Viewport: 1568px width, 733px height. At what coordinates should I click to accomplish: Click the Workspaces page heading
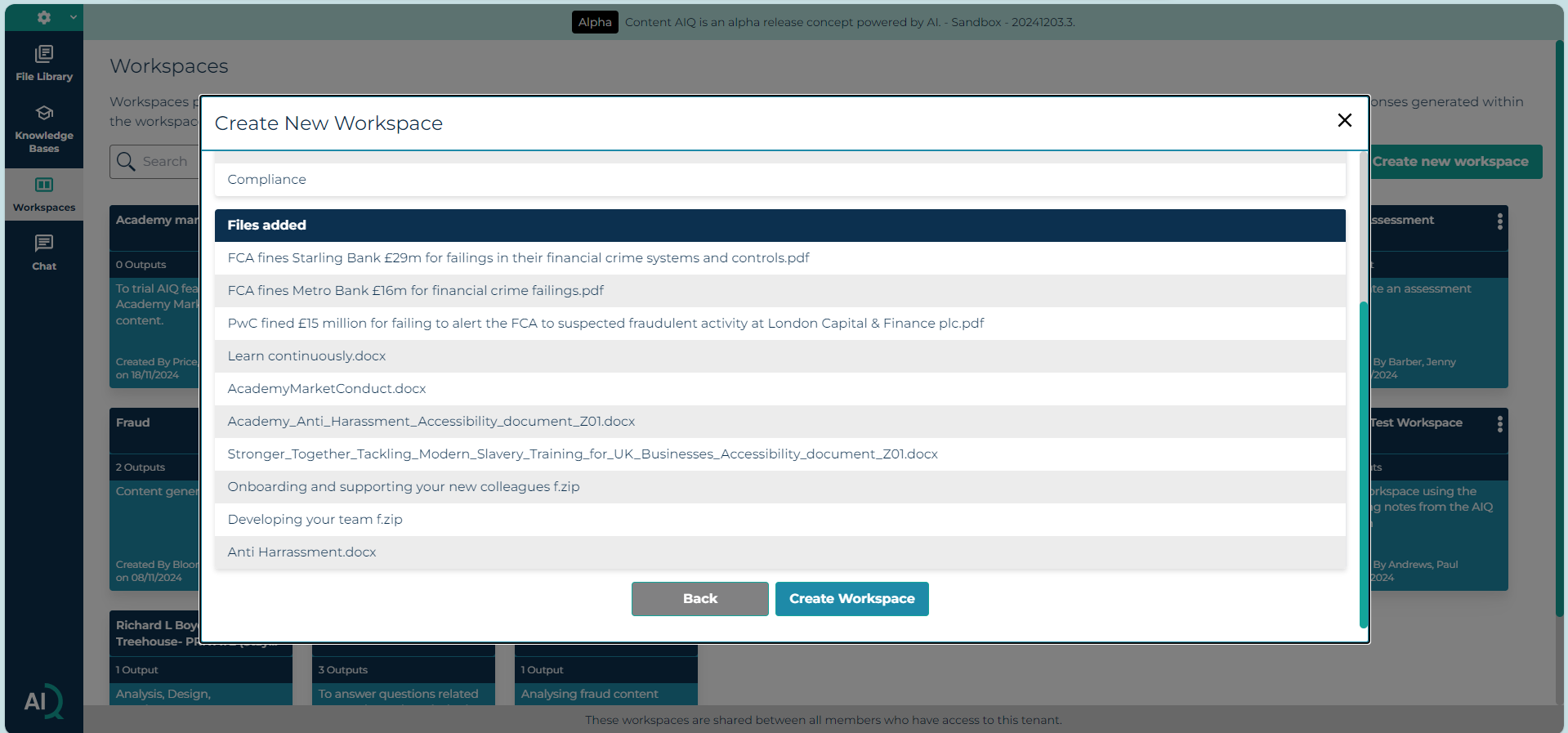click(x=169, y=66)
